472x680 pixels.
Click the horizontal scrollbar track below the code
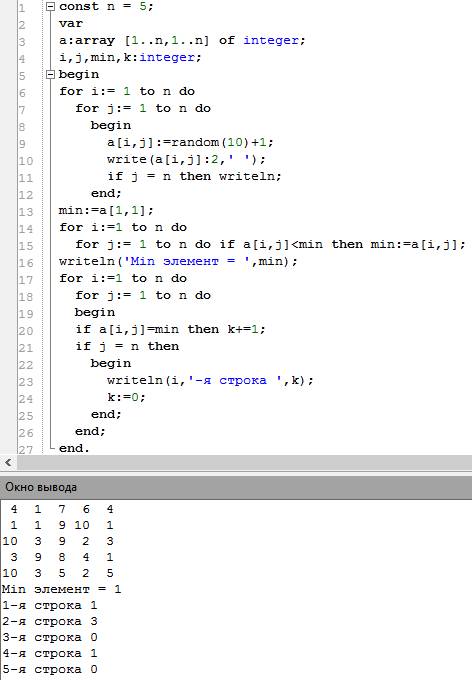[244, 462]
